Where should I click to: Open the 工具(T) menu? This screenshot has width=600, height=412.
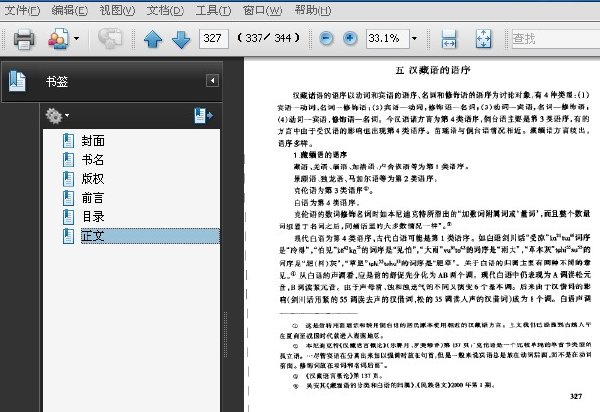coord(213,10)
